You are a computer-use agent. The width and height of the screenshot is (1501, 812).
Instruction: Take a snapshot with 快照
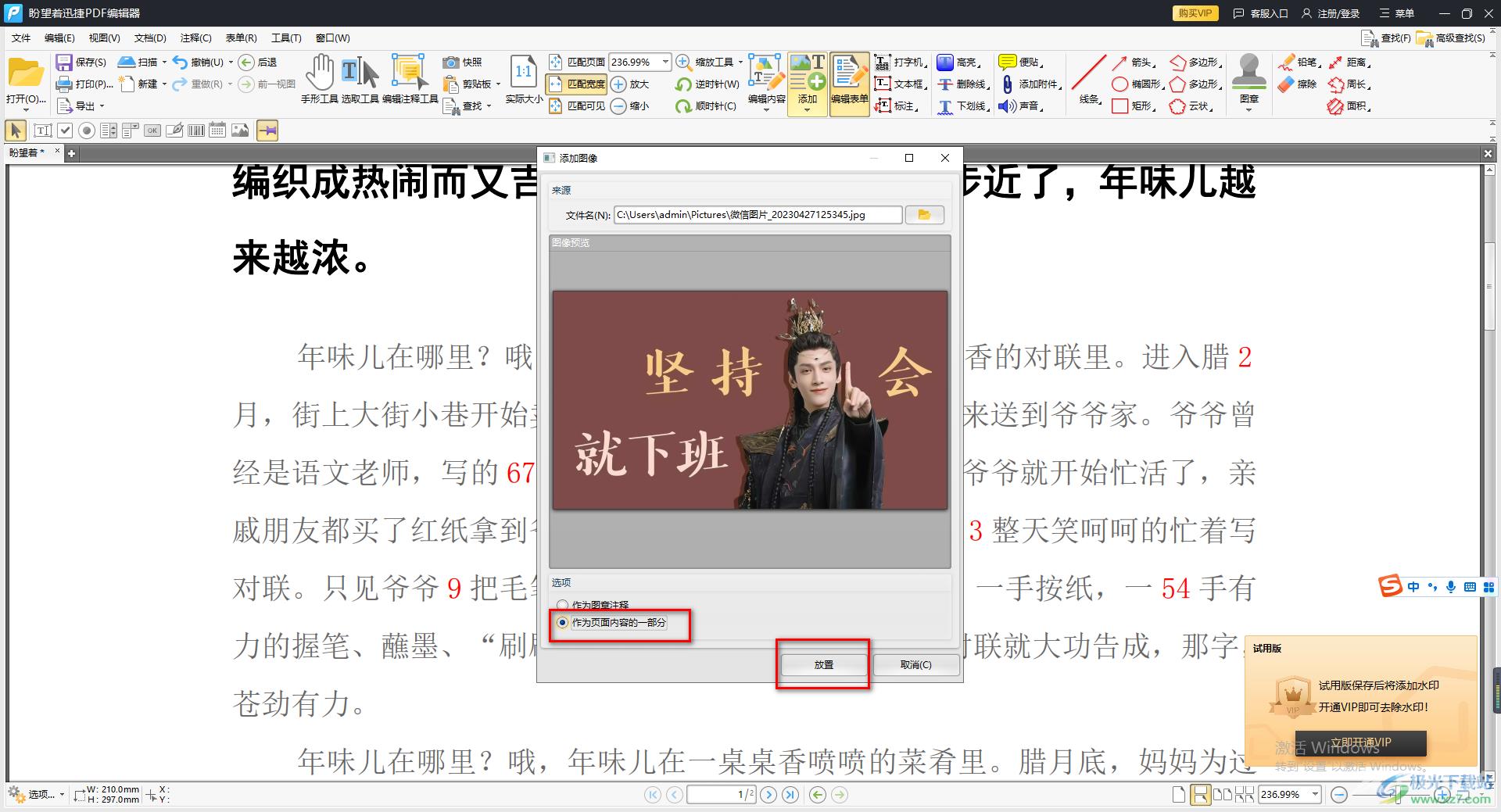pyautogui.click(x=463, y=62)
